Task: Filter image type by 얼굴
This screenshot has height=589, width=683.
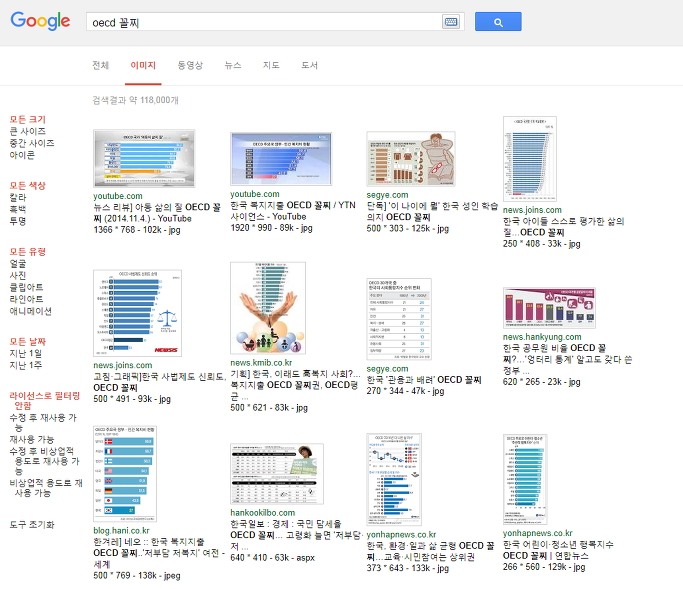Action: (x=18, y=264)
